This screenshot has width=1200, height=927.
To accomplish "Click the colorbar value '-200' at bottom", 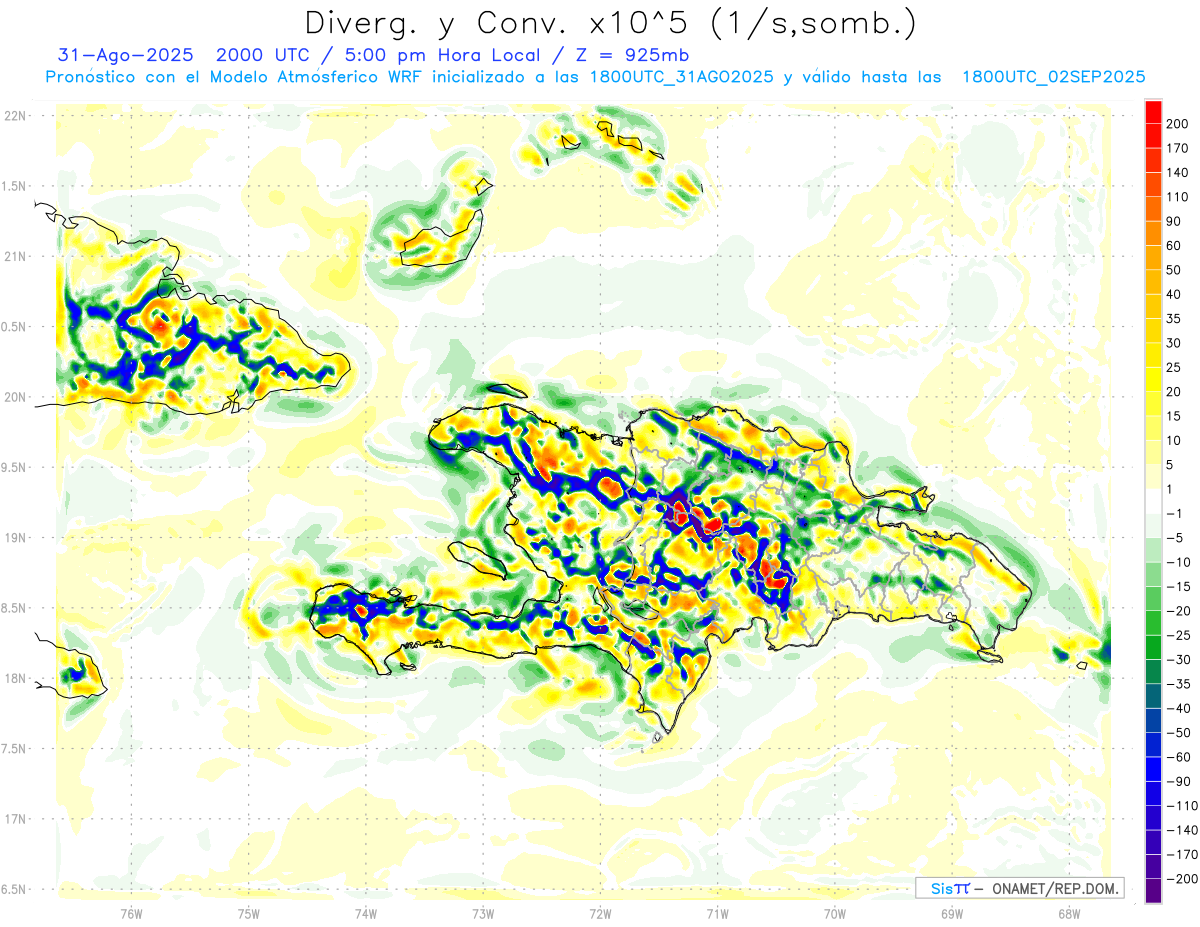I will (1181, 880).
